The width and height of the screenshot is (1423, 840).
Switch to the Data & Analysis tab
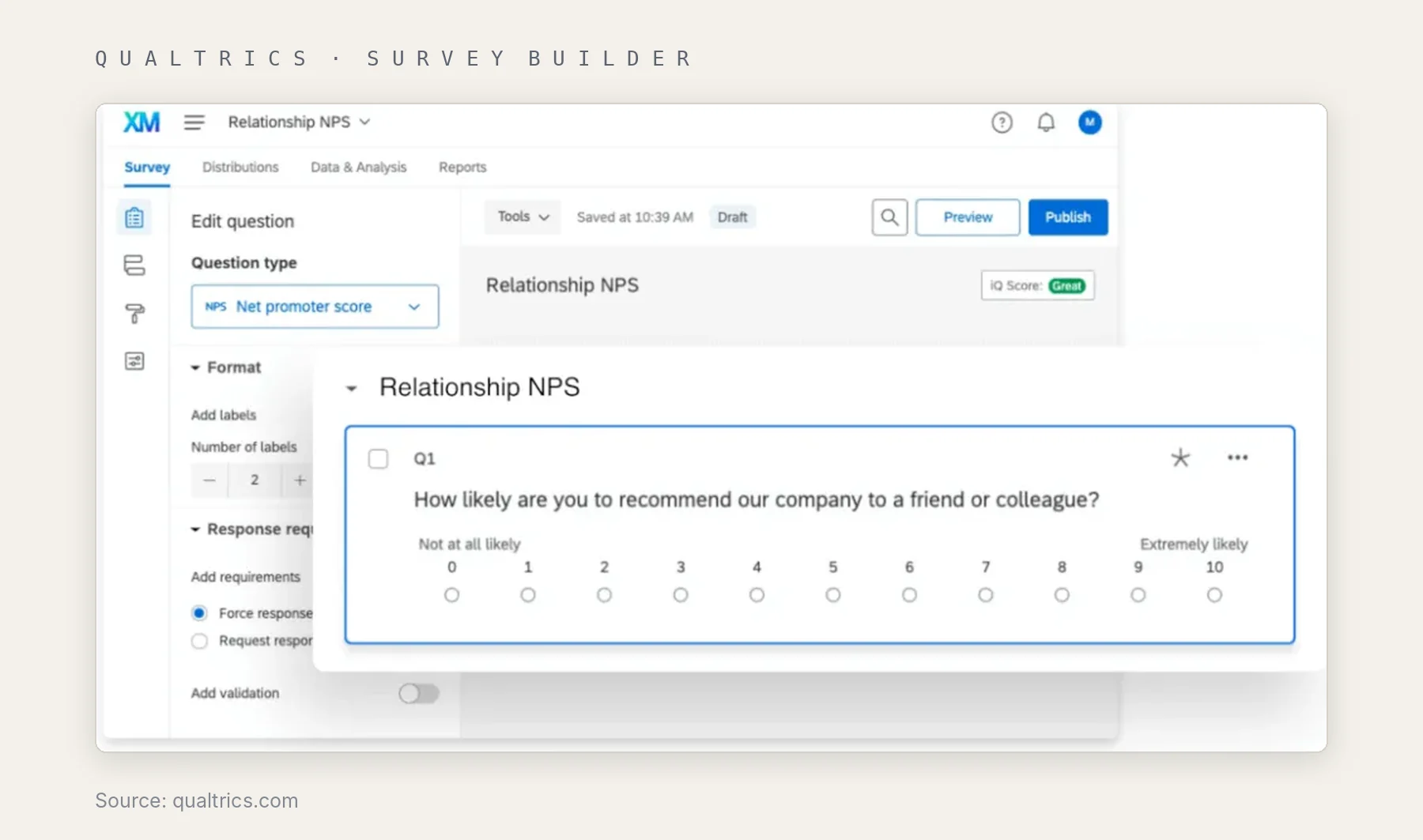358,168
